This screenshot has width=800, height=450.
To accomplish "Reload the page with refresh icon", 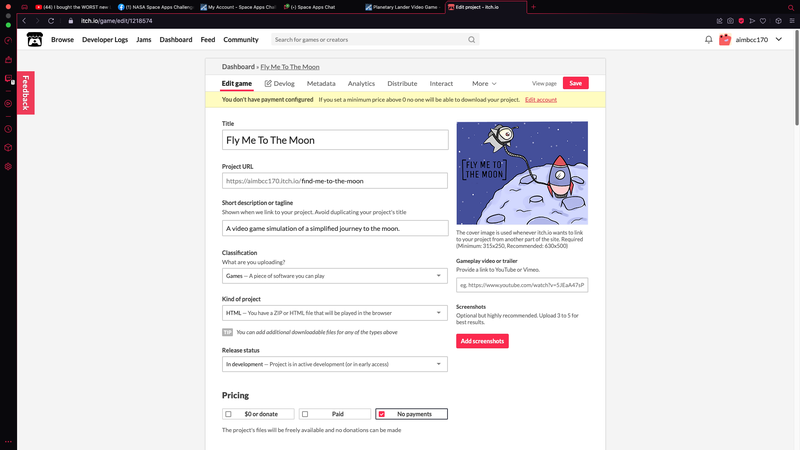I will tap(51, 21).
